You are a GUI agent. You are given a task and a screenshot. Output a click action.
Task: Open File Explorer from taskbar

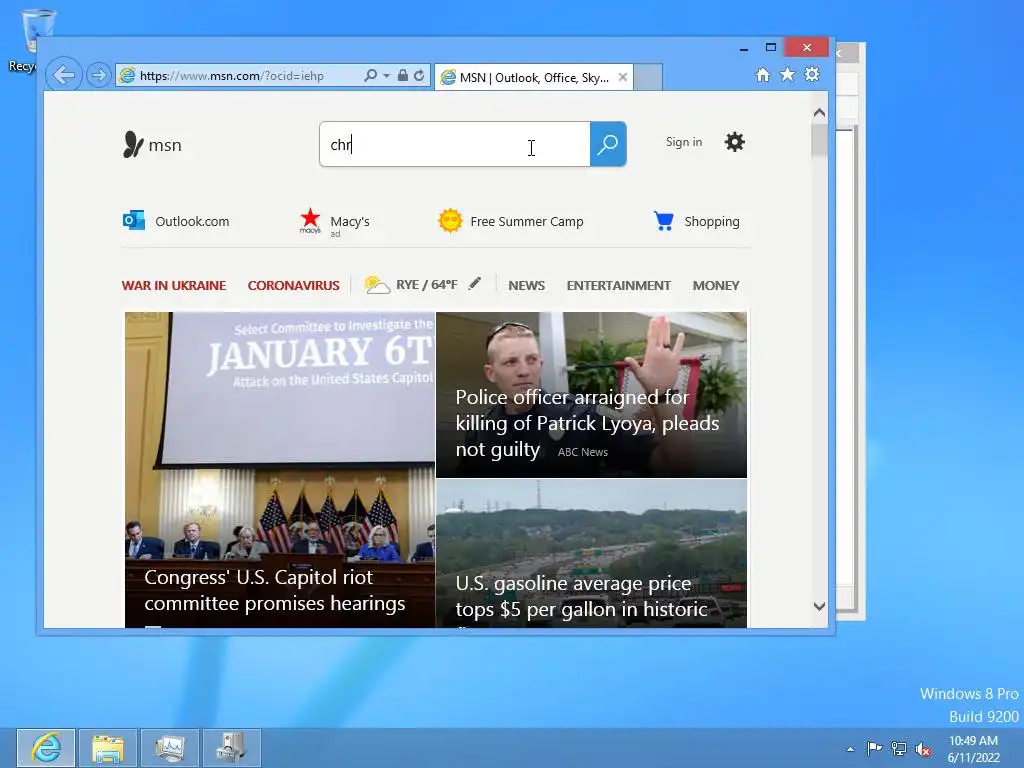[x=108, y=748]
